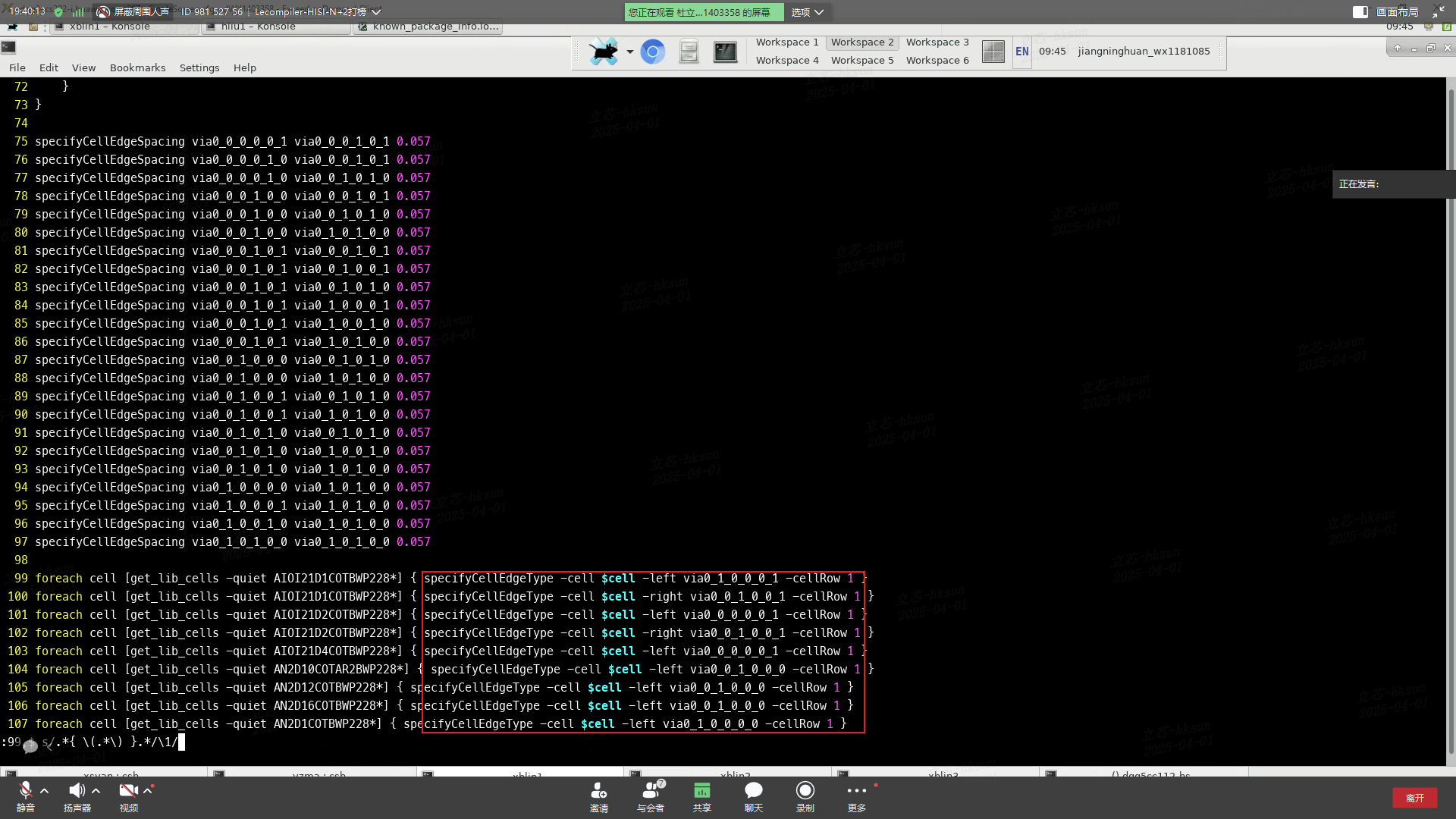Click the microphone mute icon

click(x=25, y=791)
